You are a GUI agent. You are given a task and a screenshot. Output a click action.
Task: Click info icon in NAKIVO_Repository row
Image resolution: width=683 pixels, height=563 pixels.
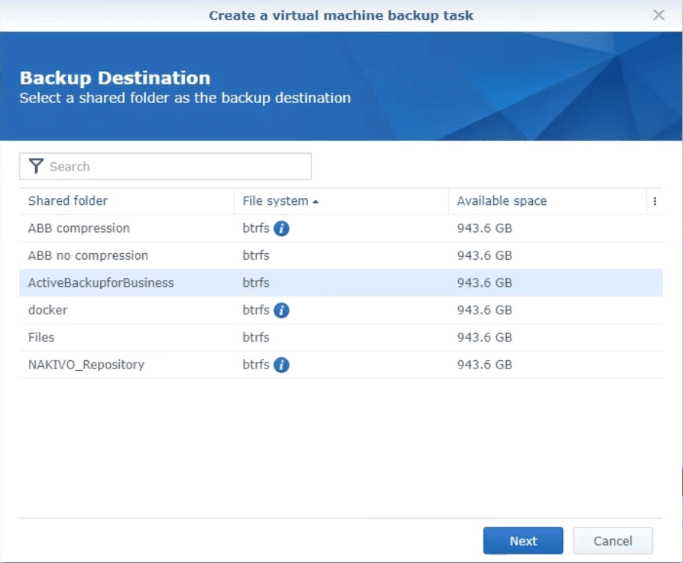(x=282, y=365)
